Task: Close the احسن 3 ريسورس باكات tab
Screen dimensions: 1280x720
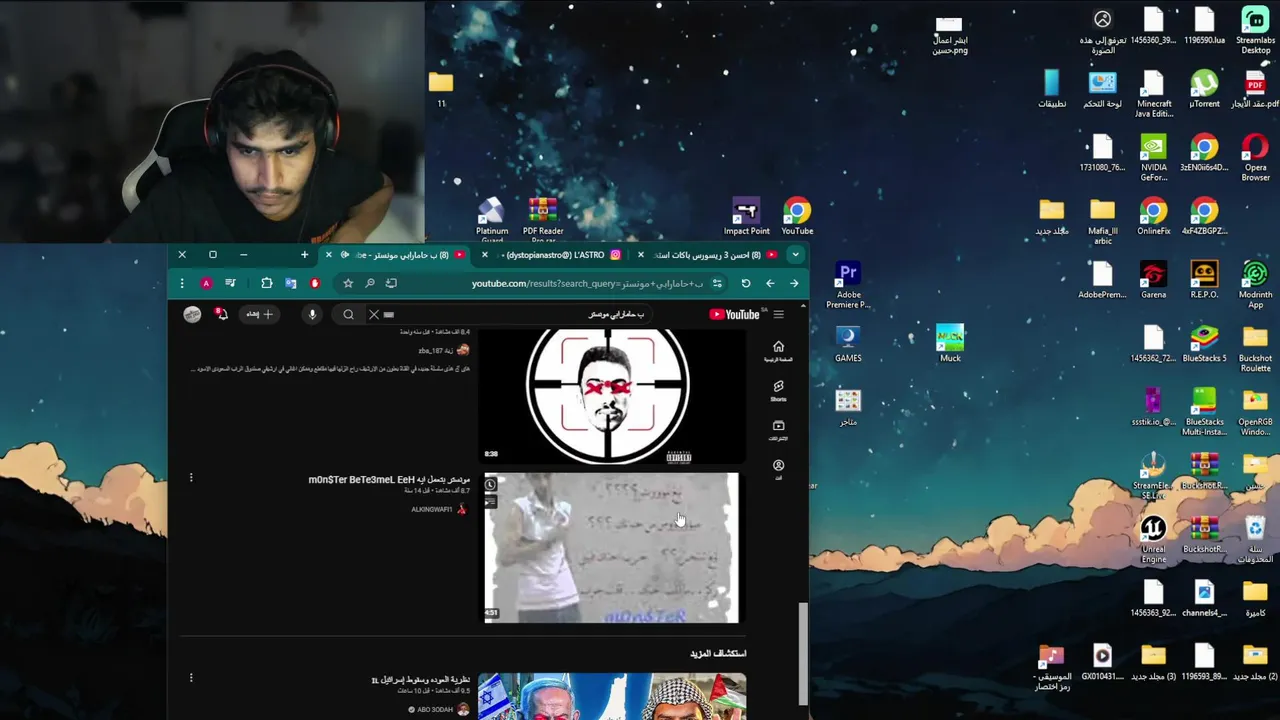Action: 641,255
